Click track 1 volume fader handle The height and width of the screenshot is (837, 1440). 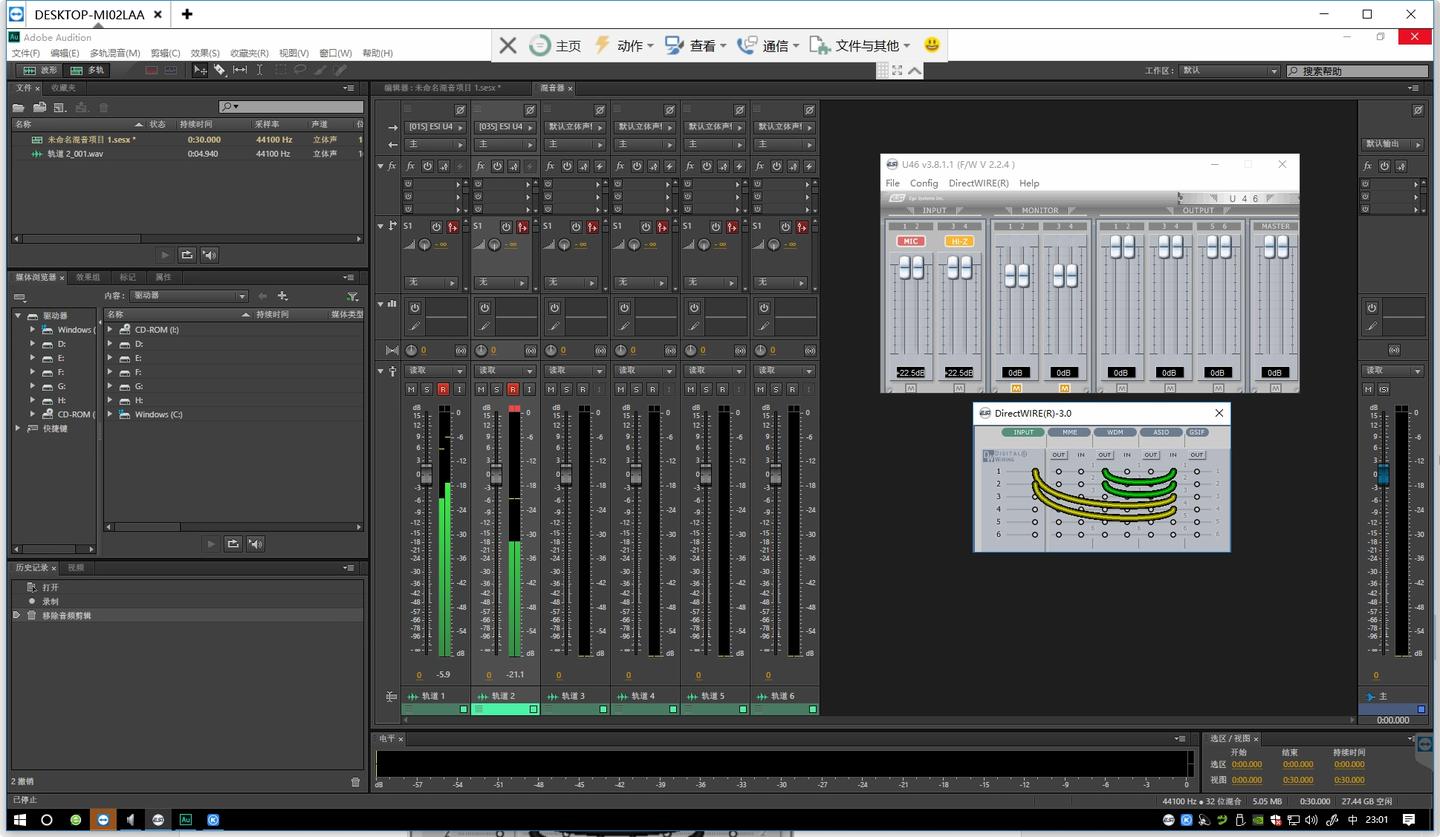point(426,476)
